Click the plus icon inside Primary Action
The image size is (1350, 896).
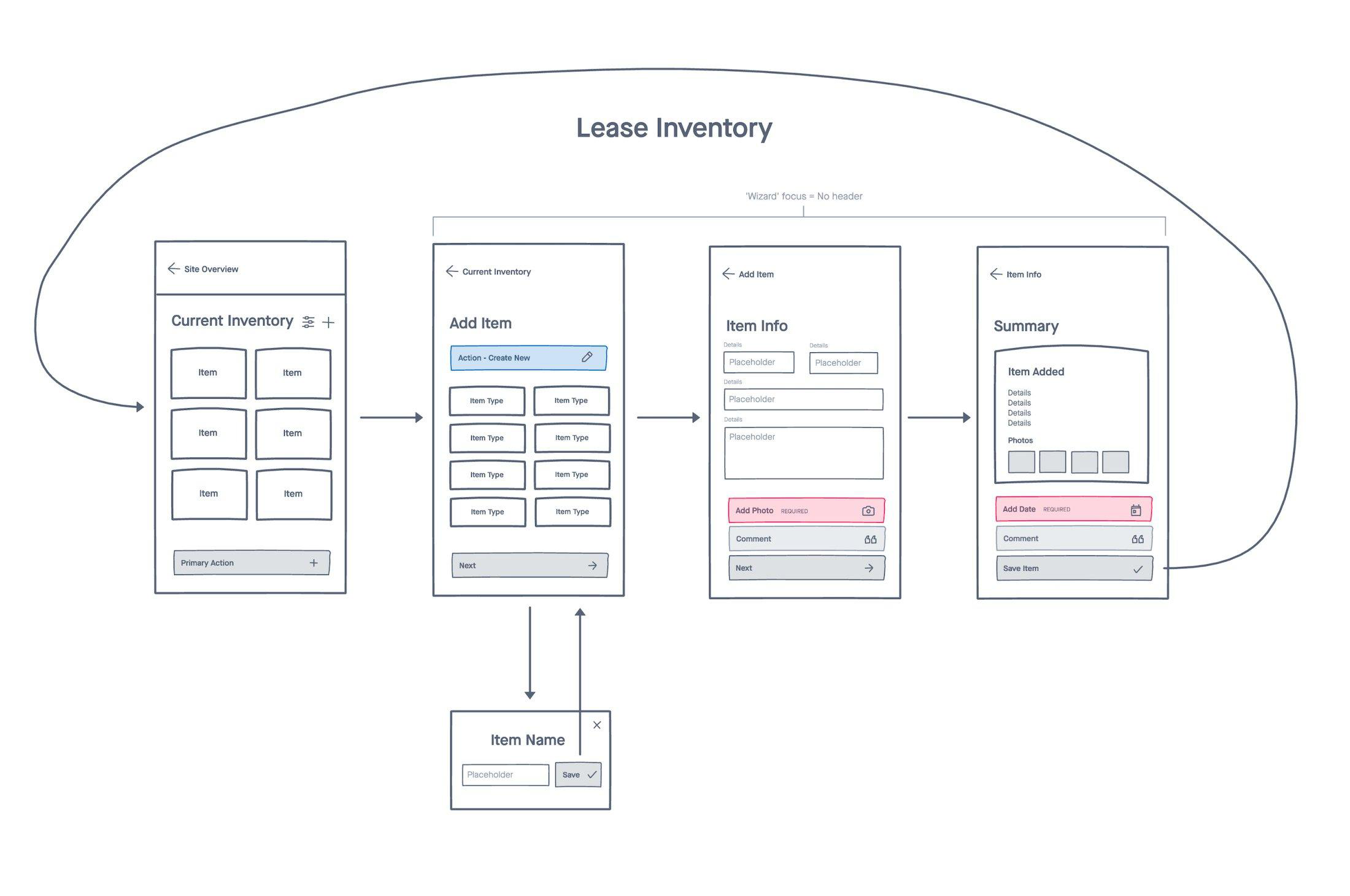(314, 563)
